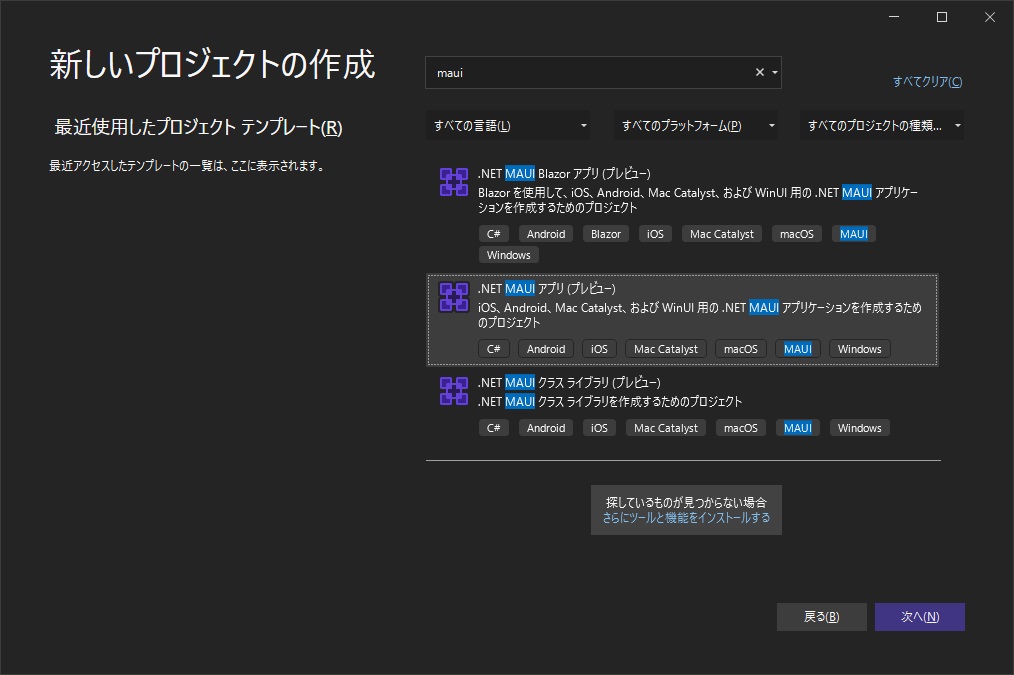Click the MAUI tag of クラス ライブラリ template
Viewport: 1014px width, 675px height.
(x=797, y=428)
